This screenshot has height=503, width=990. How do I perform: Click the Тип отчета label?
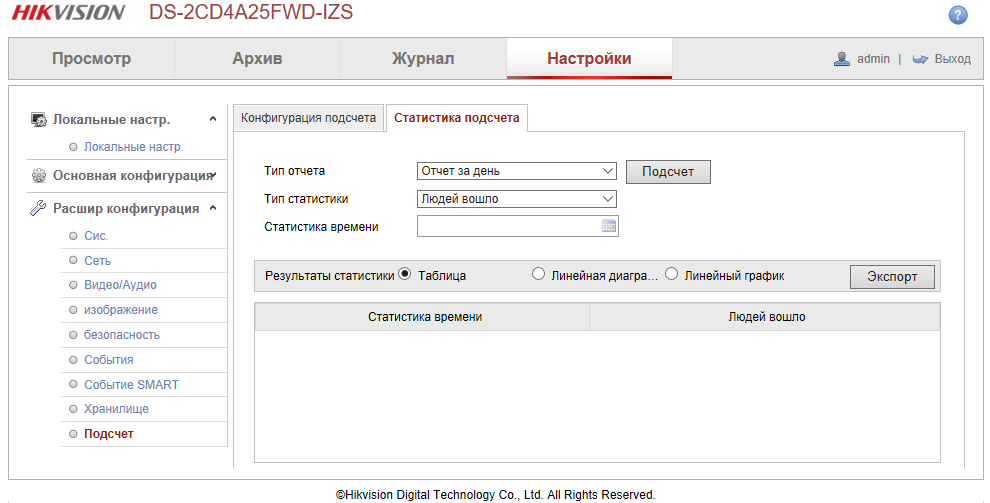294,171
